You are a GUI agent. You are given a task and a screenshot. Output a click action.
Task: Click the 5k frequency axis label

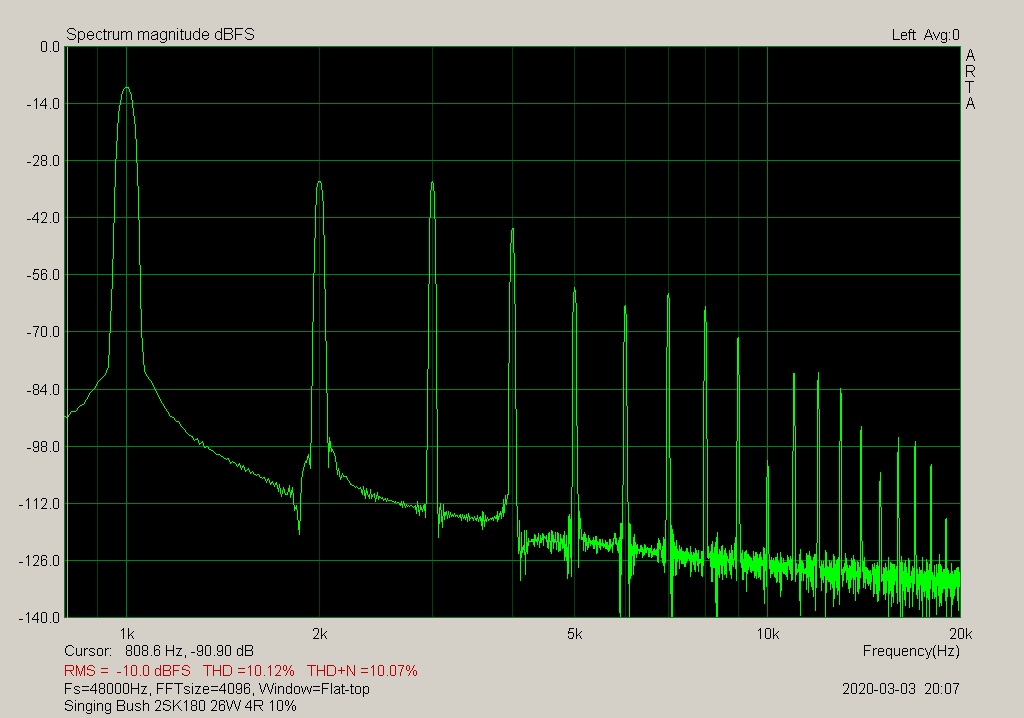tap(574, 634)
